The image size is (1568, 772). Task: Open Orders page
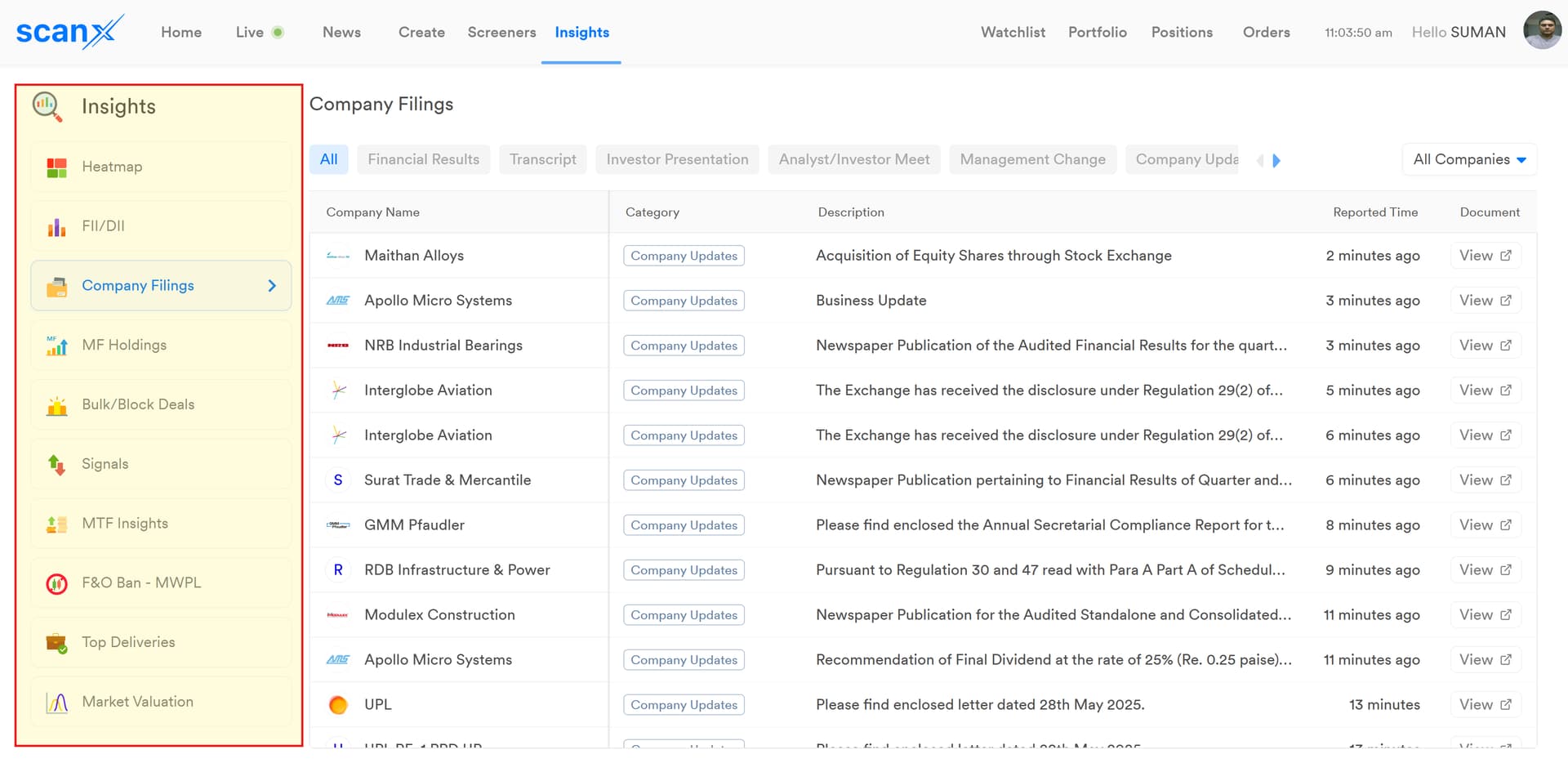click(x=1267, y=33)
